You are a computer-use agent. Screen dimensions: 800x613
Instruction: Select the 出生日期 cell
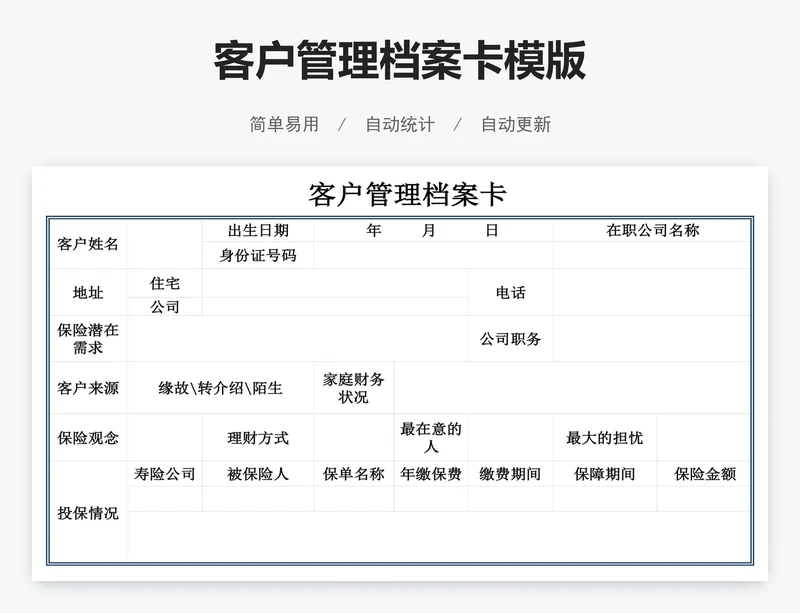pos(258,231)
